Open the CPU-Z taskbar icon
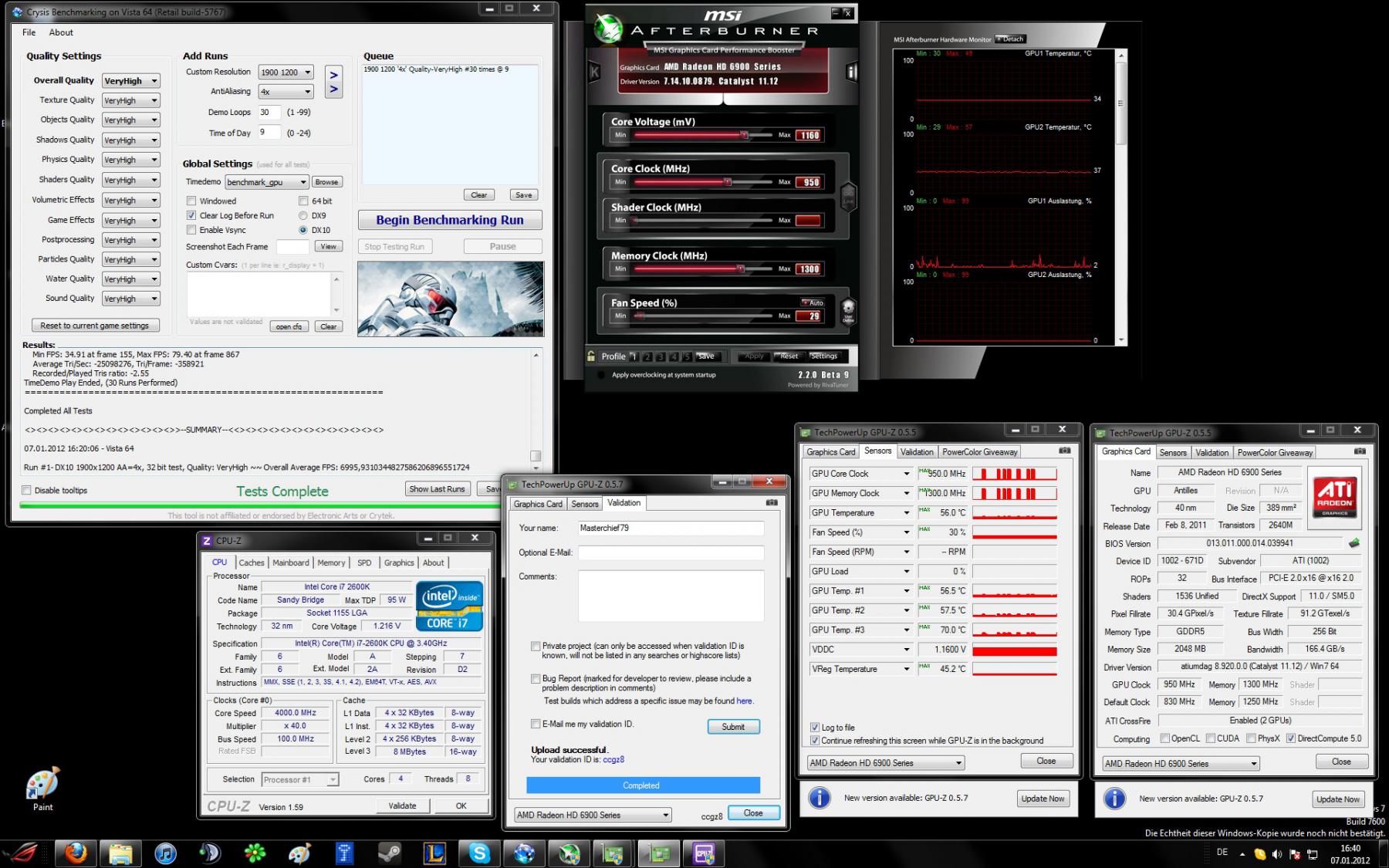Image resolution: width=1389 pixels, height=868 pixels. (703, 853)
